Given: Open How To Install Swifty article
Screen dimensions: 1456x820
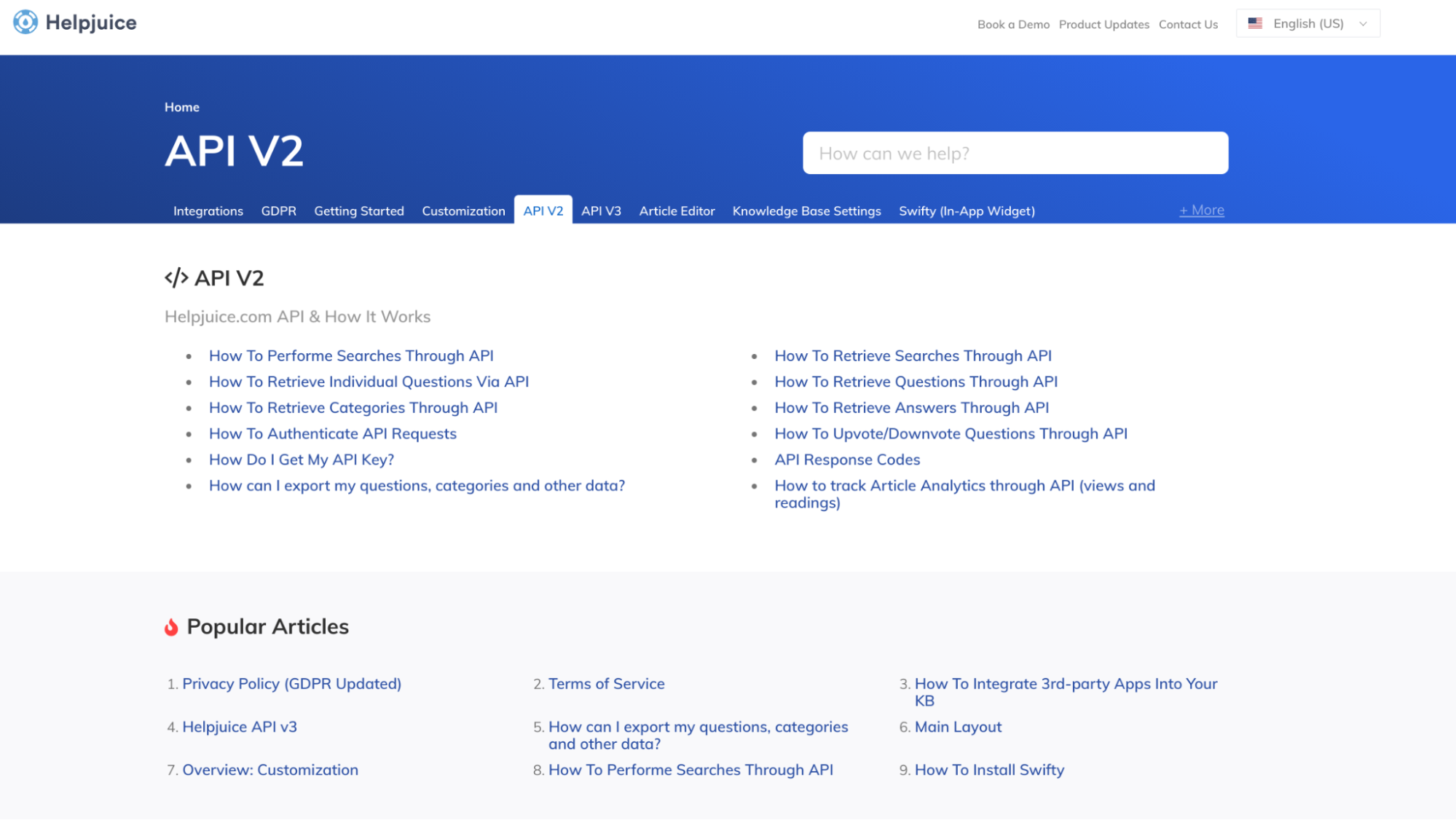Looking at the screenshot, I should coord(989,770).
